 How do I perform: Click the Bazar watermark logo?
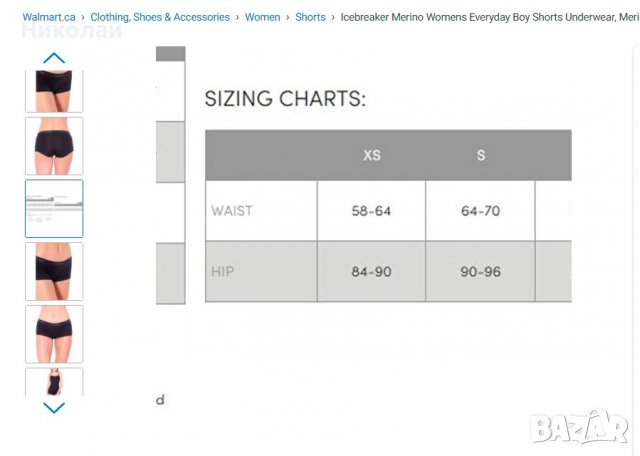click(x=582, y=427)
